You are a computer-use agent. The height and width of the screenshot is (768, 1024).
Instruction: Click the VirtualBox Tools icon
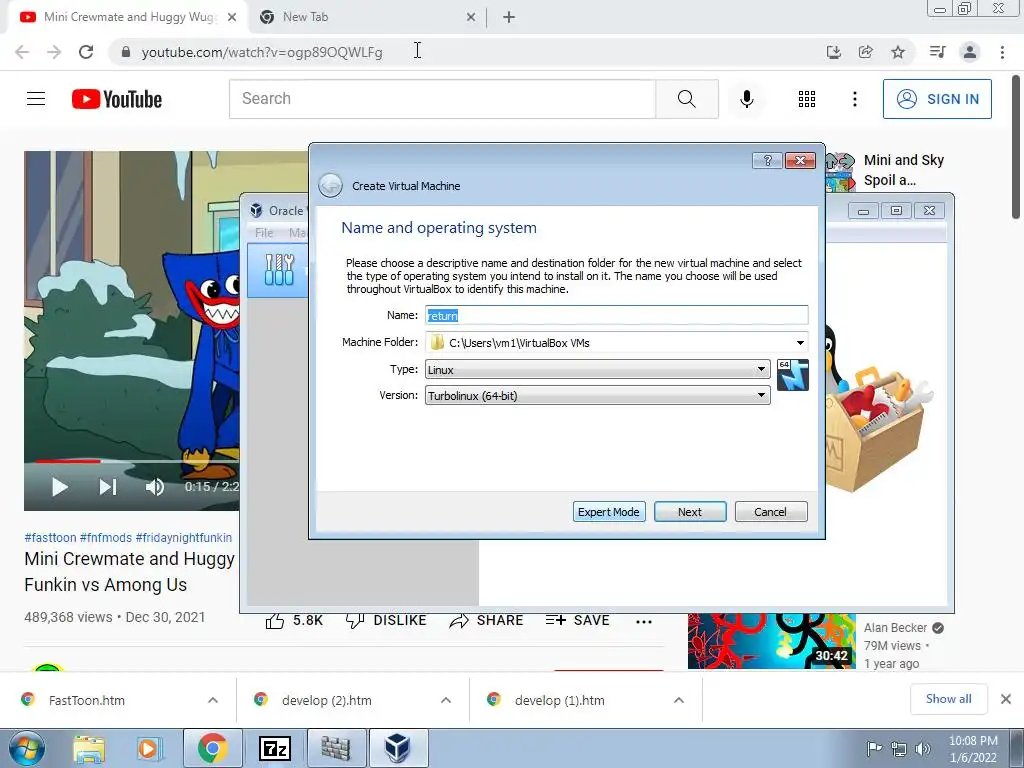coord(280,270)
